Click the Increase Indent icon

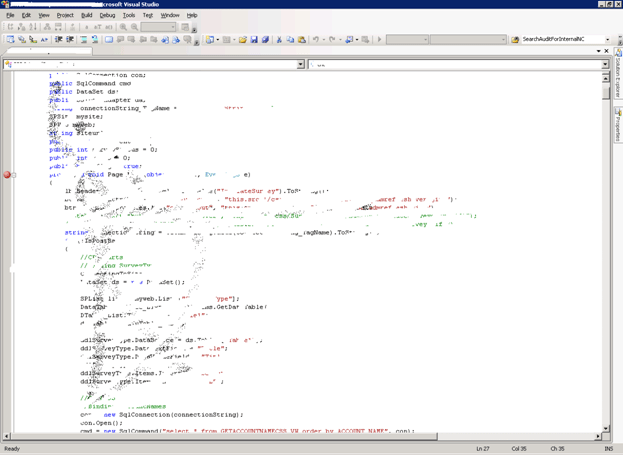(70, 39)
